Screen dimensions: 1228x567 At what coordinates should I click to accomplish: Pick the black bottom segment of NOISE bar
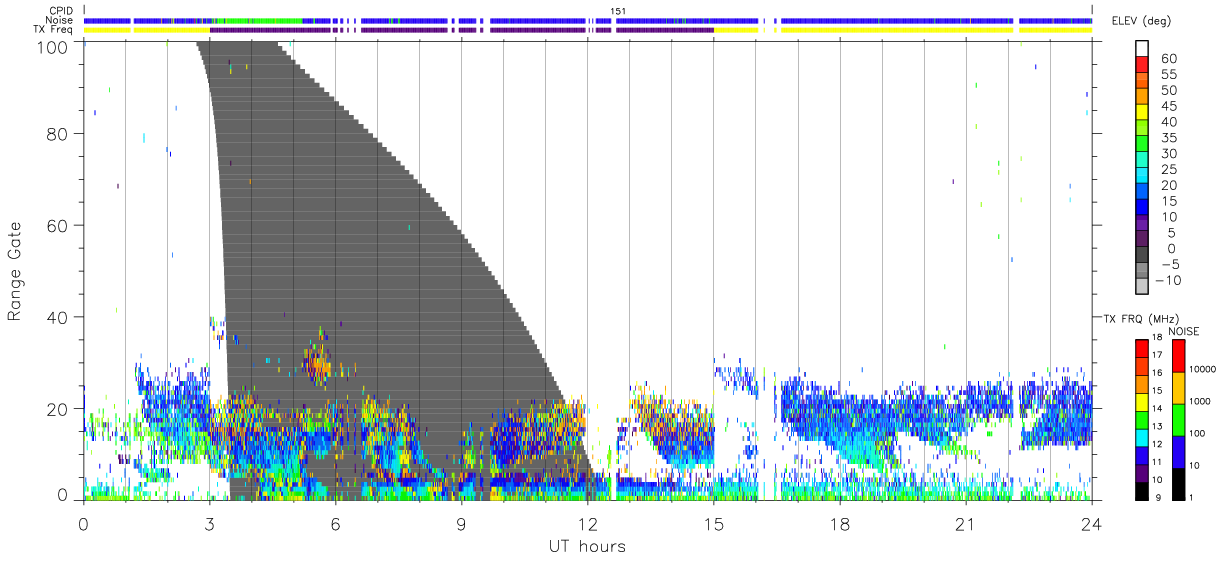[x=1179, y=484]
